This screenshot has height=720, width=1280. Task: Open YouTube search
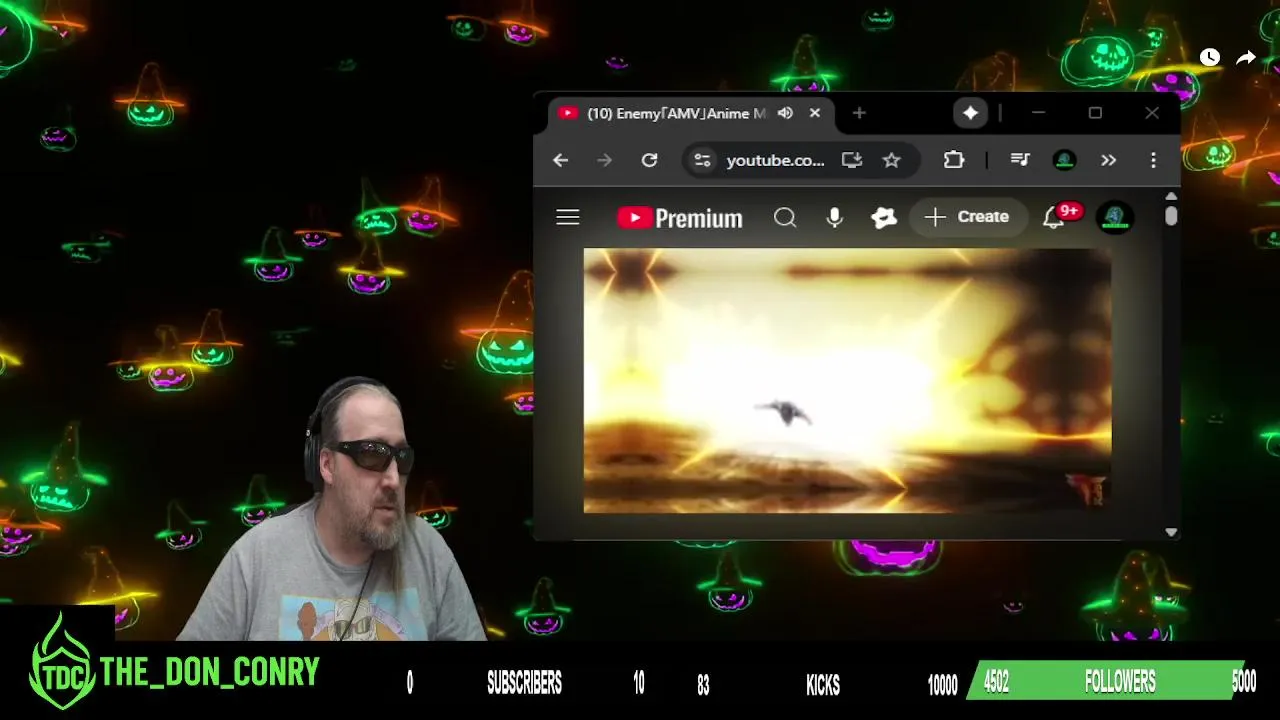pos(785,217)
